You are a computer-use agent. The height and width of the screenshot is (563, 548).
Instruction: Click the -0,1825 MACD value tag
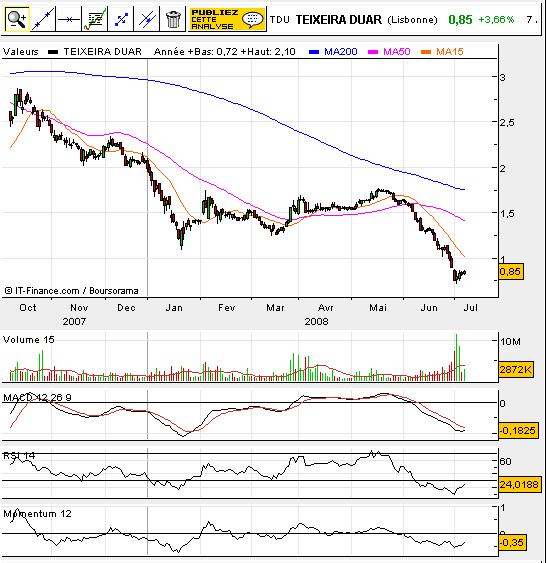coord(518,430)
